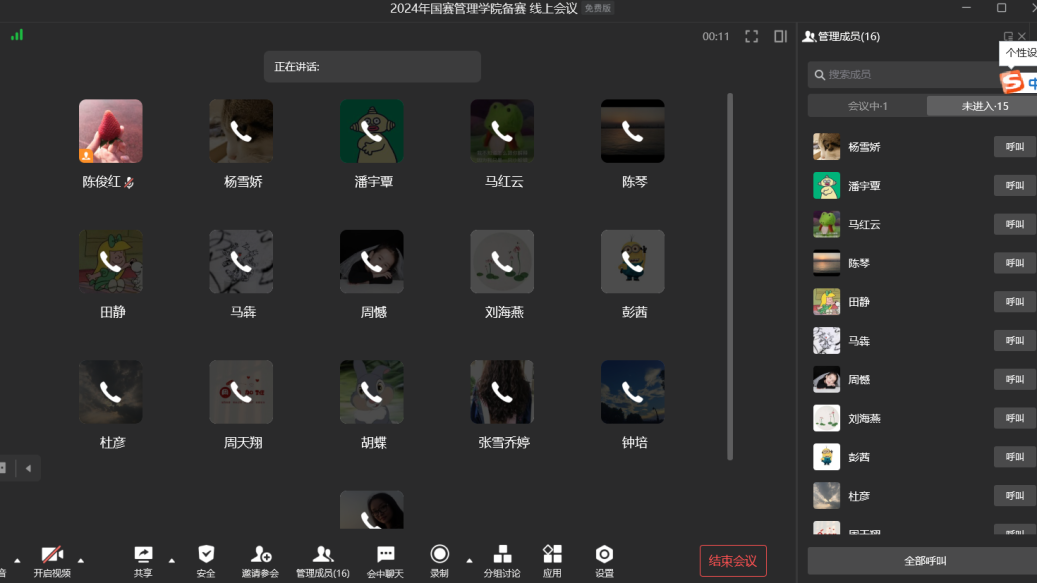Expand the arrow next to 录制
Viewport: 1037px width, 583px height.
point(469,560)
